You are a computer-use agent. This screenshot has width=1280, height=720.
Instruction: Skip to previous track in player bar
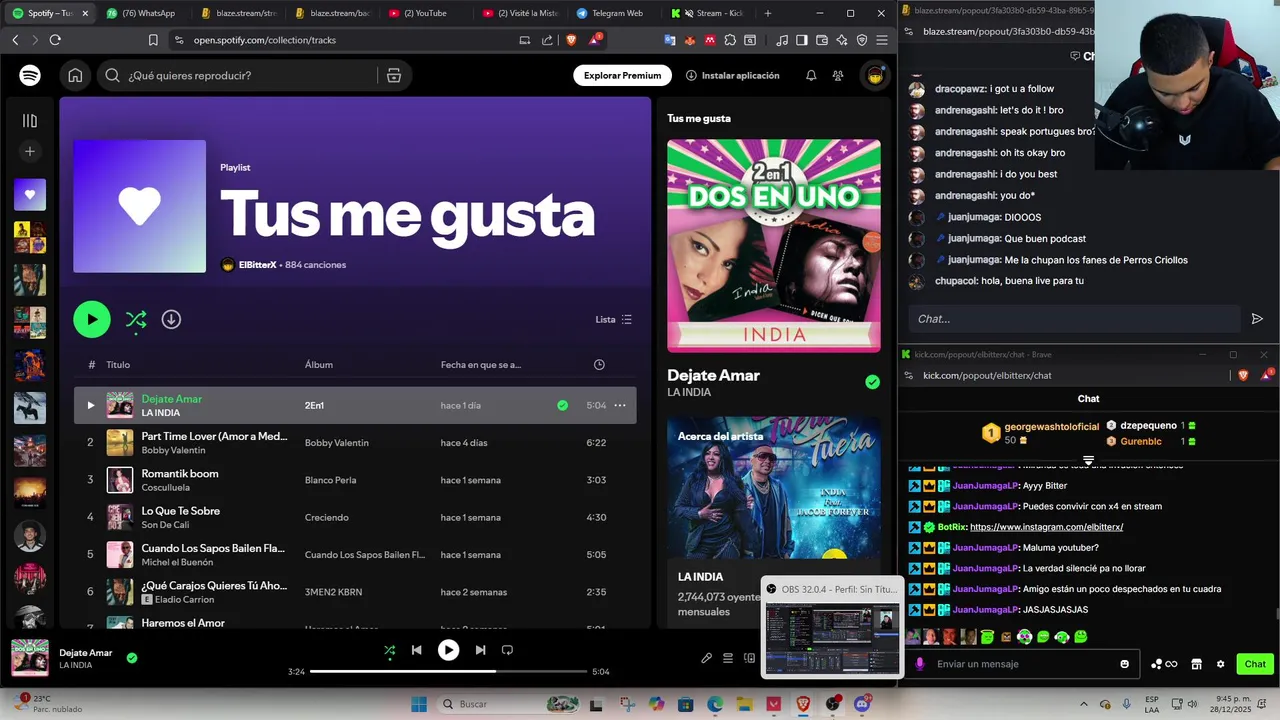(x=416, y=650)
